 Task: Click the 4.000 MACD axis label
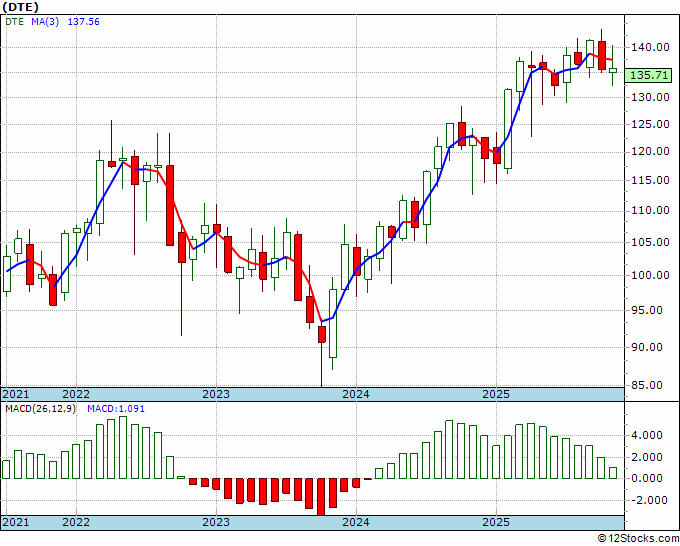pyautogui.click(x=649, y=435)
